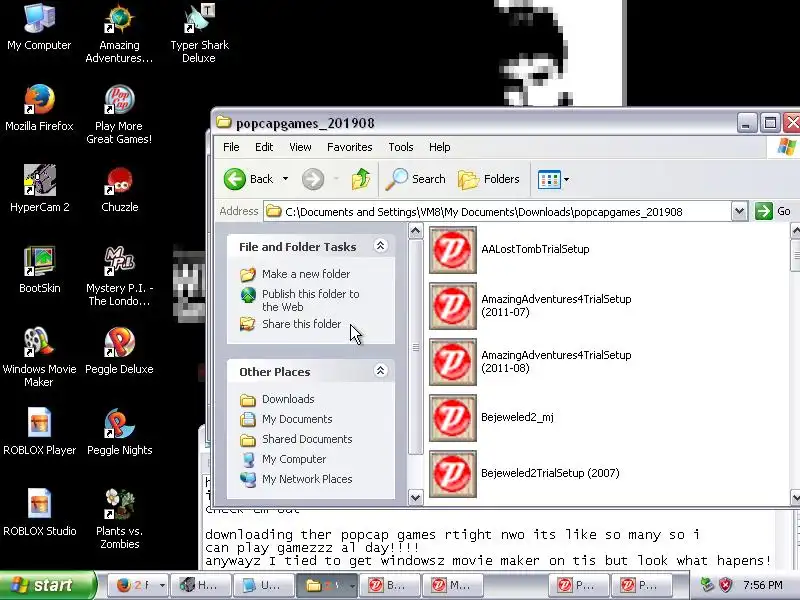Open the Start menu
Screen dimensions: 800x600
[x=47, y=585]
